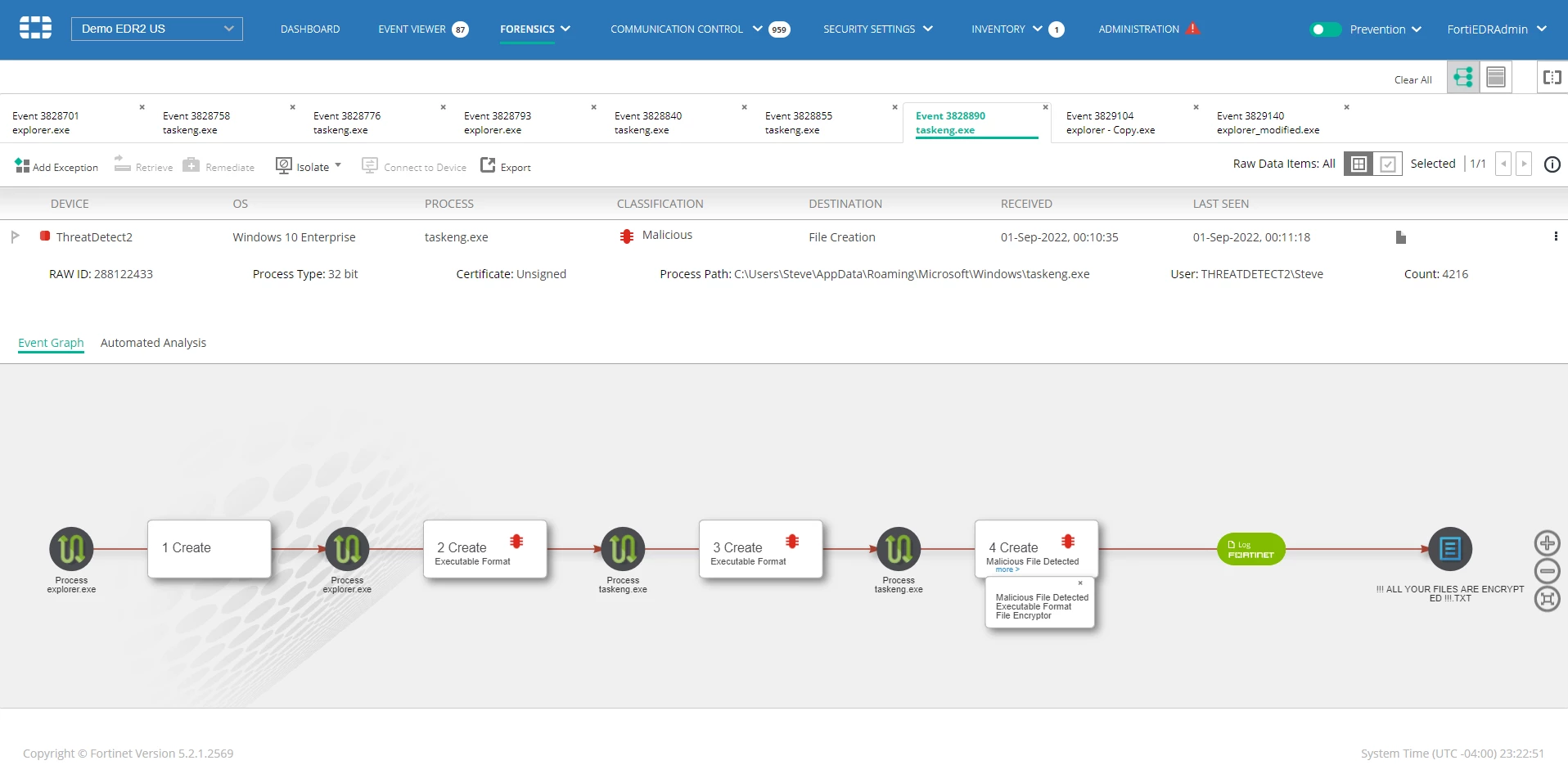Open tab Event 3828793 explorer.exe
The height and width of the screenshot is (765, 1568).
click(498, 123)
